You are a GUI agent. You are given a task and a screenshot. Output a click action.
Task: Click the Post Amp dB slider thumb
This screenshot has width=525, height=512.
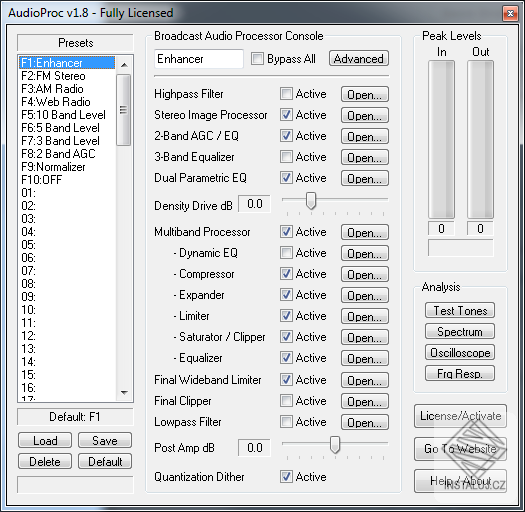coord(335,445)
